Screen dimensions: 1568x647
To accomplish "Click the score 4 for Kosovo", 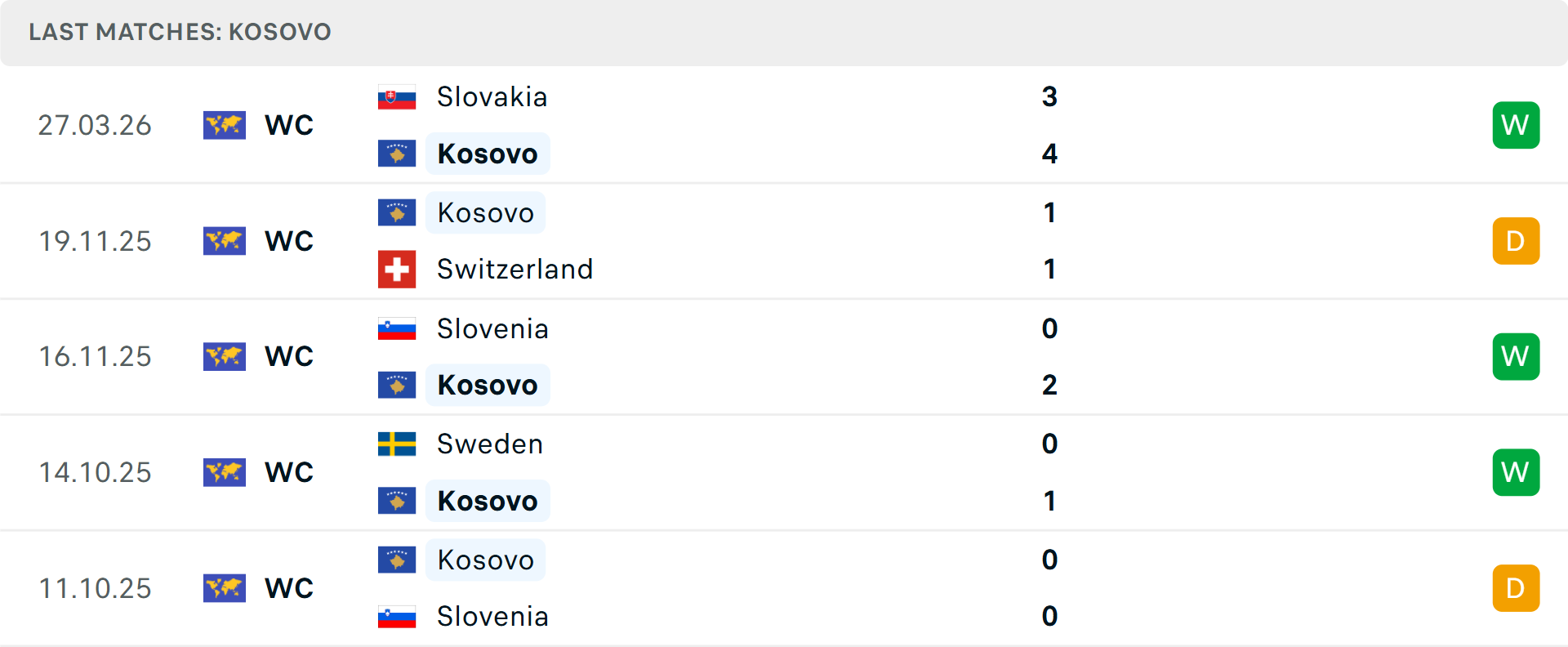I will pyautogui.click(x=1050, y=154).
